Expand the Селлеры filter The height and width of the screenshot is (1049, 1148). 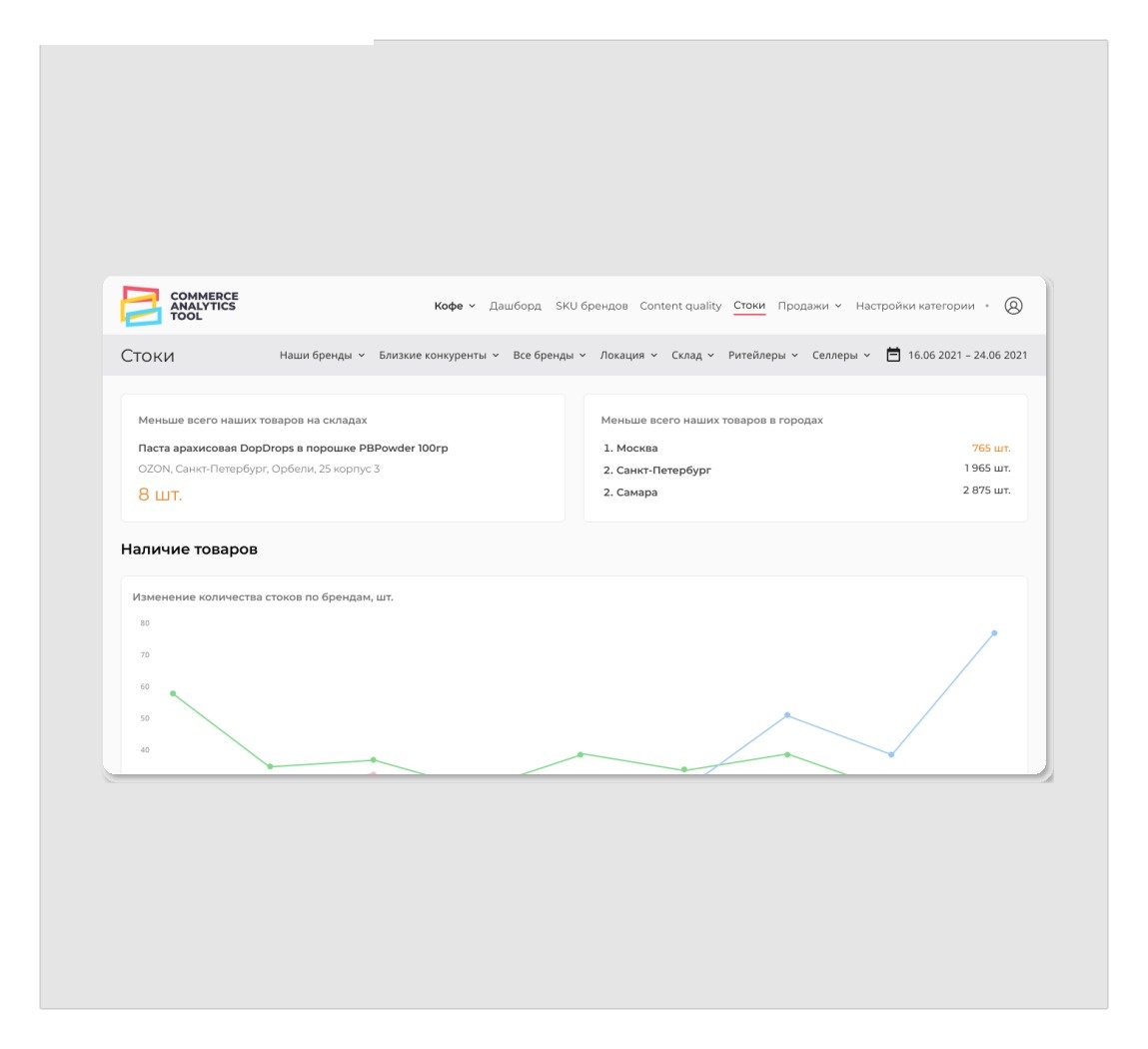tap(841, 355)
